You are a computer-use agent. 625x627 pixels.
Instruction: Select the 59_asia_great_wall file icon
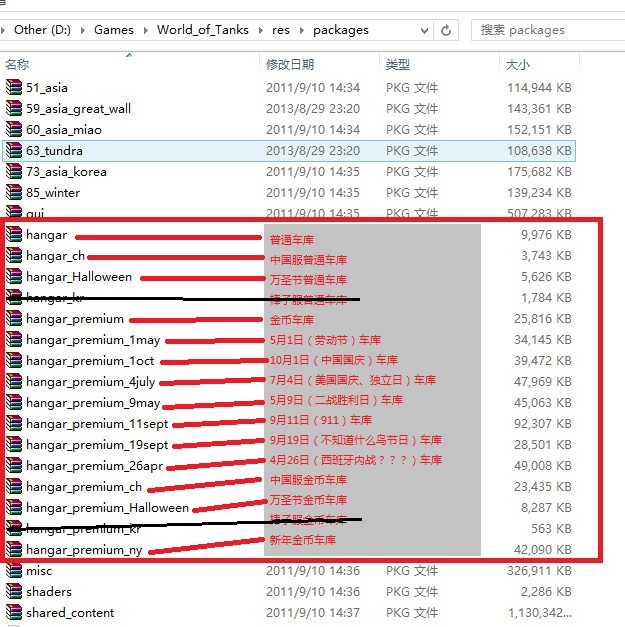[14, 108]
